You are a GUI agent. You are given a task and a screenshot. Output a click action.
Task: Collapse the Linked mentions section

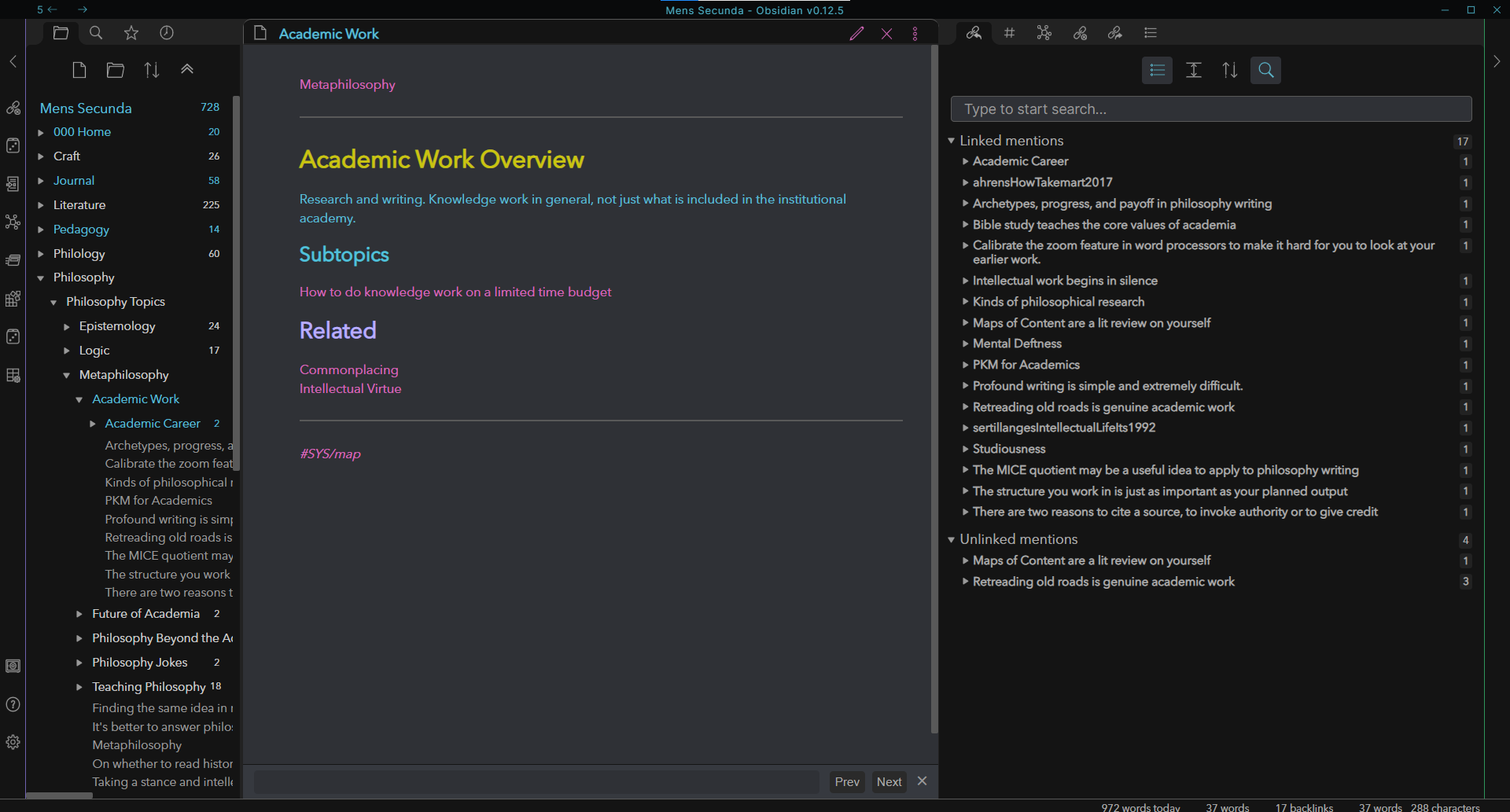tap(952, 141)
